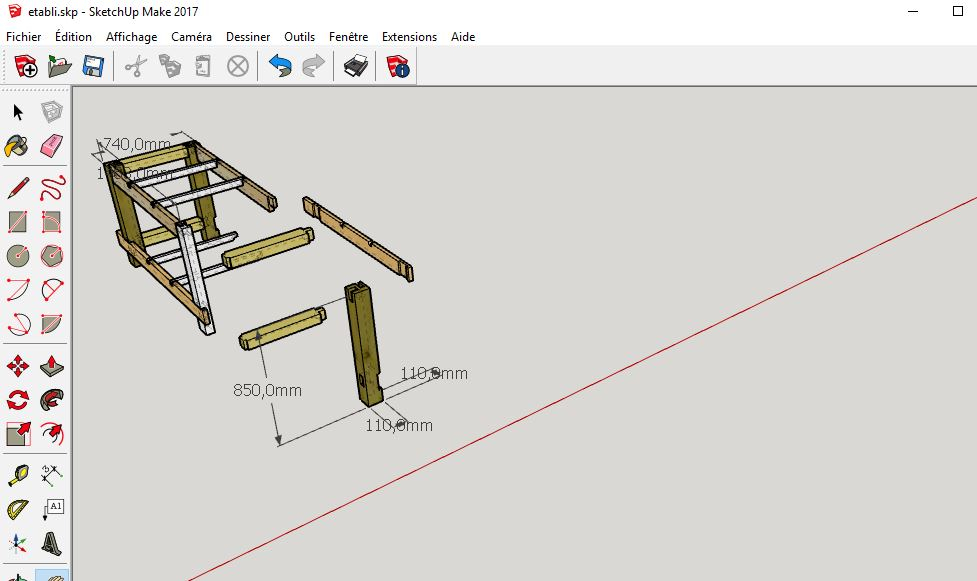This screenshot has width=977, height=581.
Task: Open the Fichier menu
Action: pyautogui.click(x=24, y=37)
